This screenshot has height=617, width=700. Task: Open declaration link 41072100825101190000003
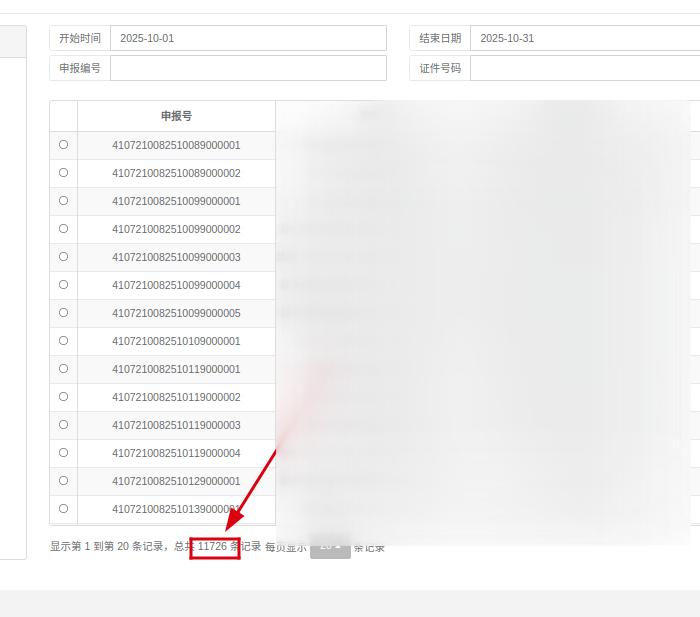click(x=176, y=425)
